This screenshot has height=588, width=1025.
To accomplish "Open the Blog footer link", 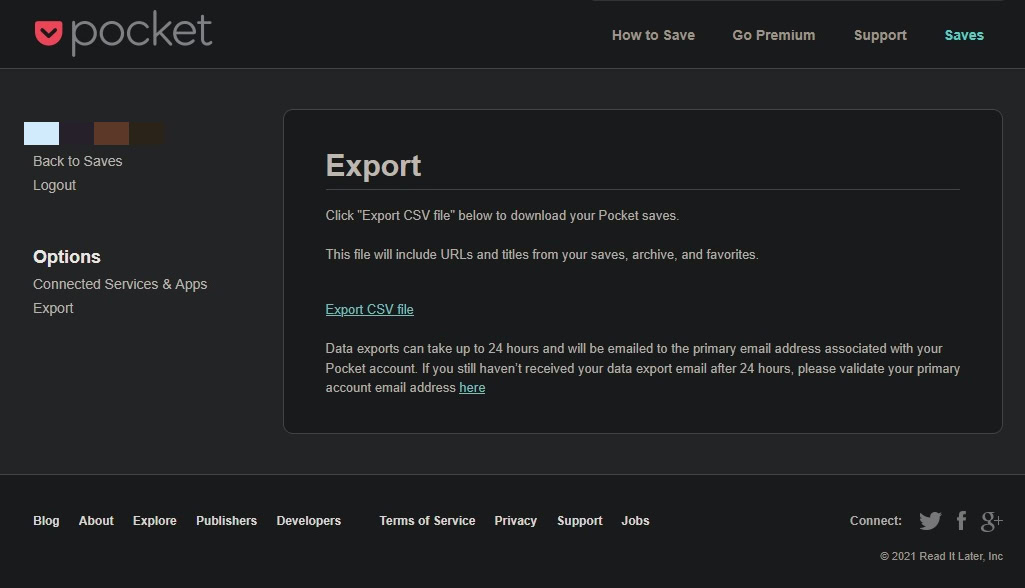I will click(x=46, y=521).
